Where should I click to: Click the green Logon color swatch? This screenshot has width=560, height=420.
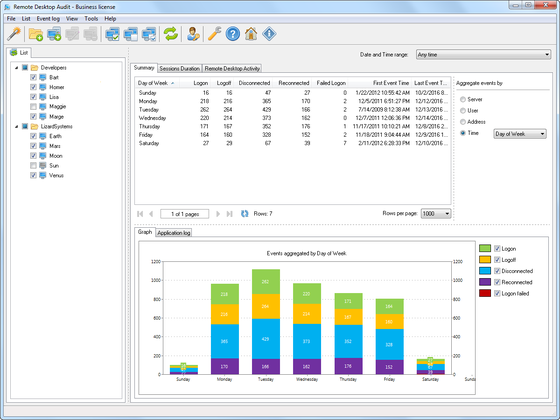[x=485, y=248]
